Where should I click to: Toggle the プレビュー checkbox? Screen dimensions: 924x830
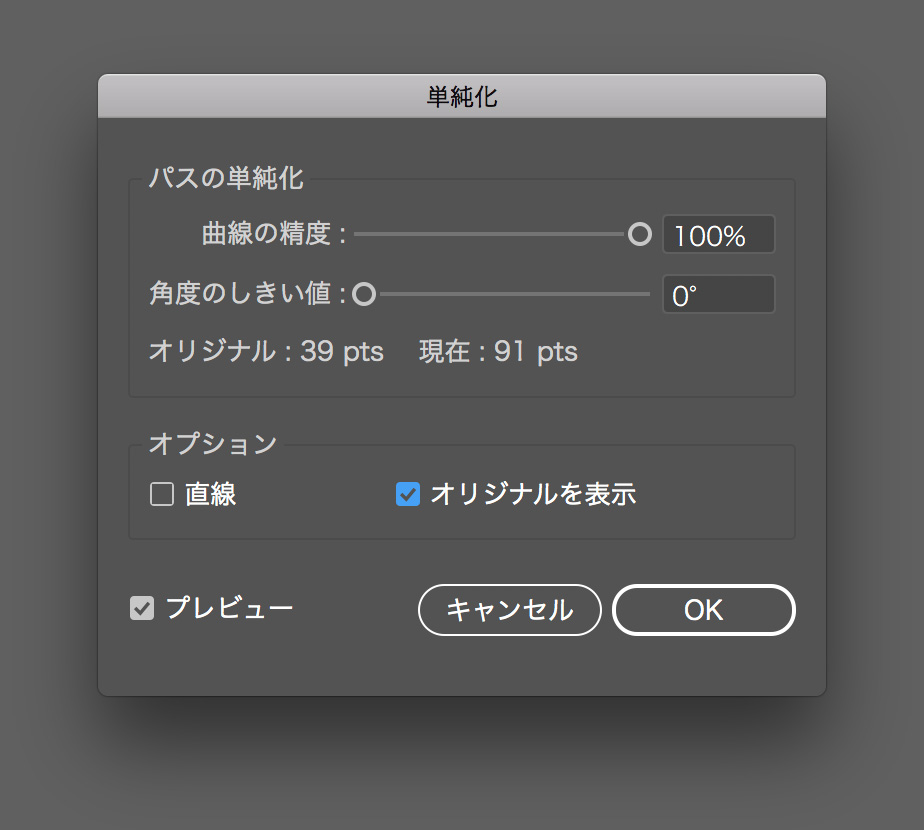point(142,608)
